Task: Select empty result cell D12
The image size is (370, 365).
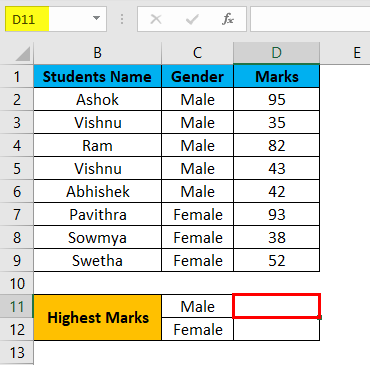Action: [276, 329]
